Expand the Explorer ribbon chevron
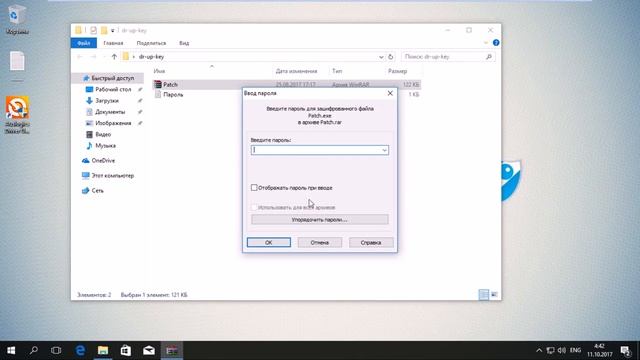The image size is (640, 360). (x=486, y=43)
